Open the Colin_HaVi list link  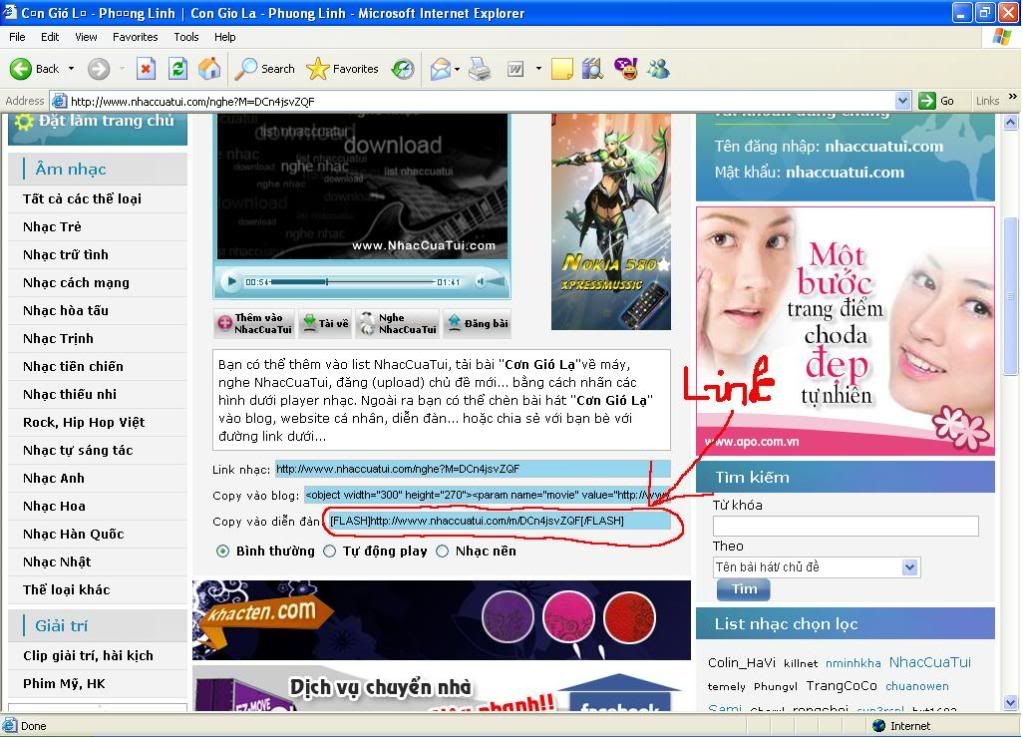(x=741, y=663)
